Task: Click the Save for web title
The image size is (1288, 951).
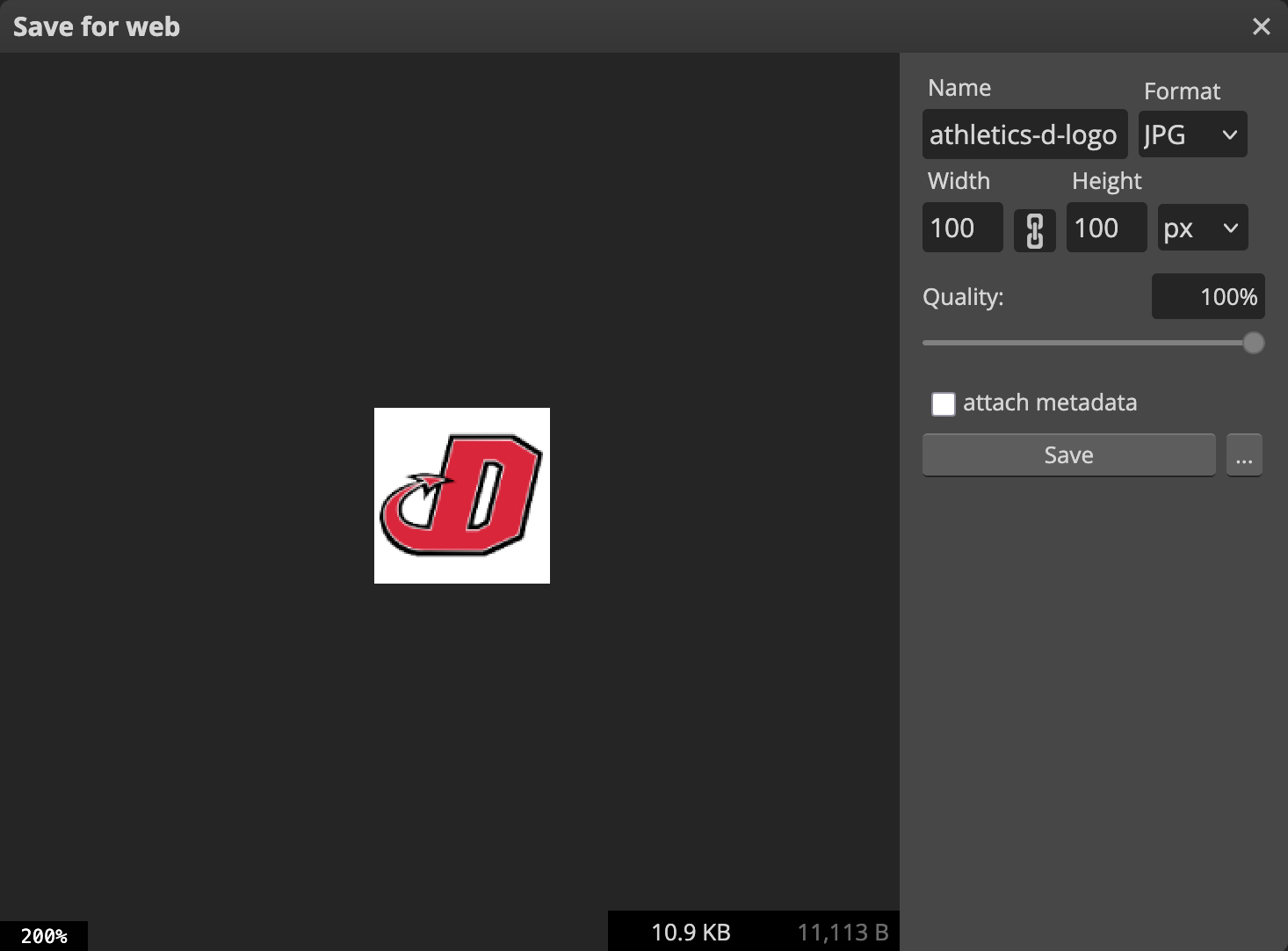Action: point(97,26)
